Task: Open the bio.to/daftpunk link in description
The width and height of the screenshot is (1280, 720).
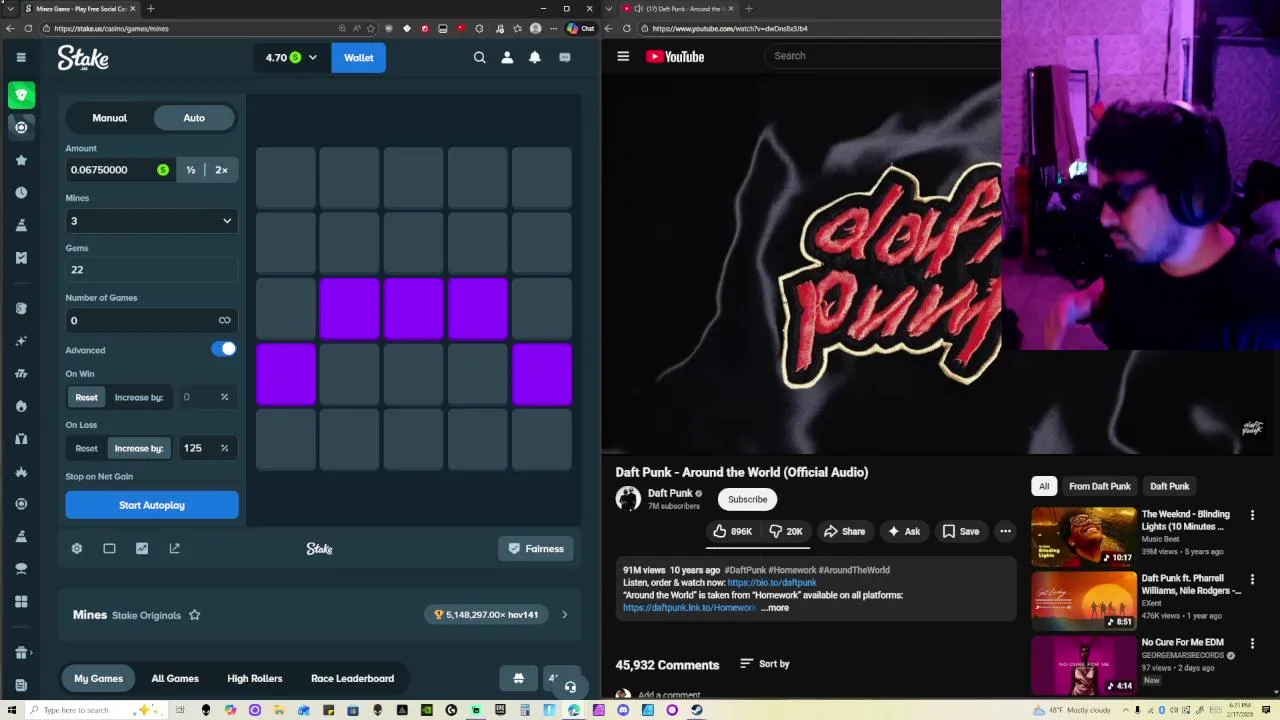Action: tap(772, 582)
